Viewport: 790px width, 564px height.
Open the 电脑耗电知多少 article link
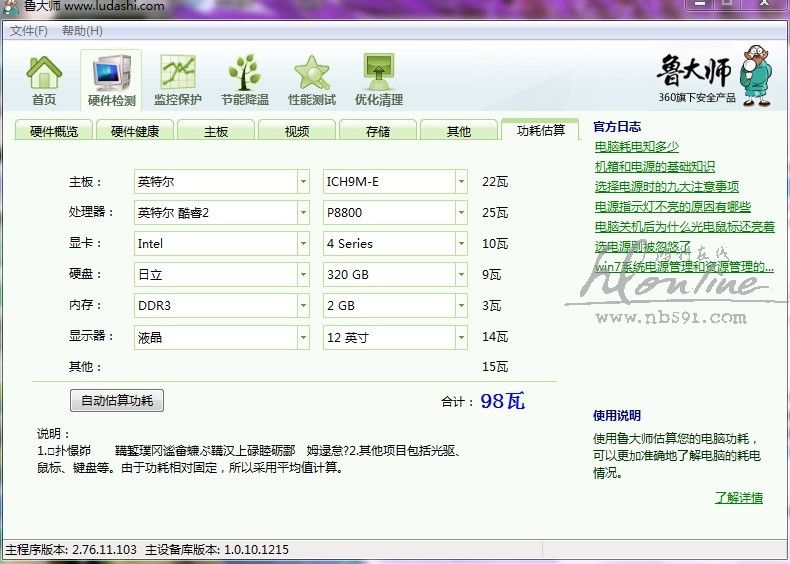coord(636,147)
